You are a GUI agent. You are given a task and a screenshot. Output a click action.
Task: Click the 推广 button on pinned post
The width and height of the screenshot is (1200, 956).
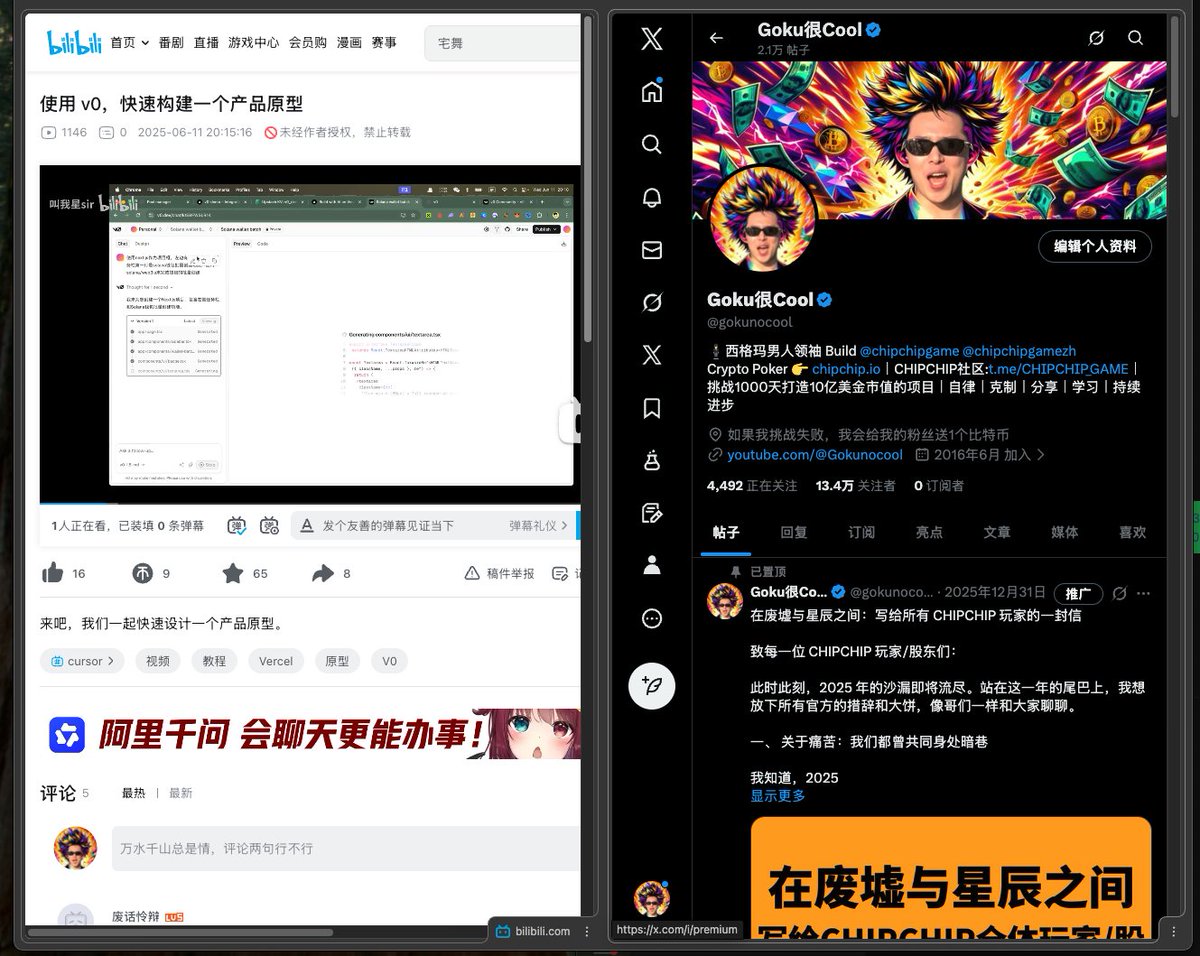[x=1078, y=594]
